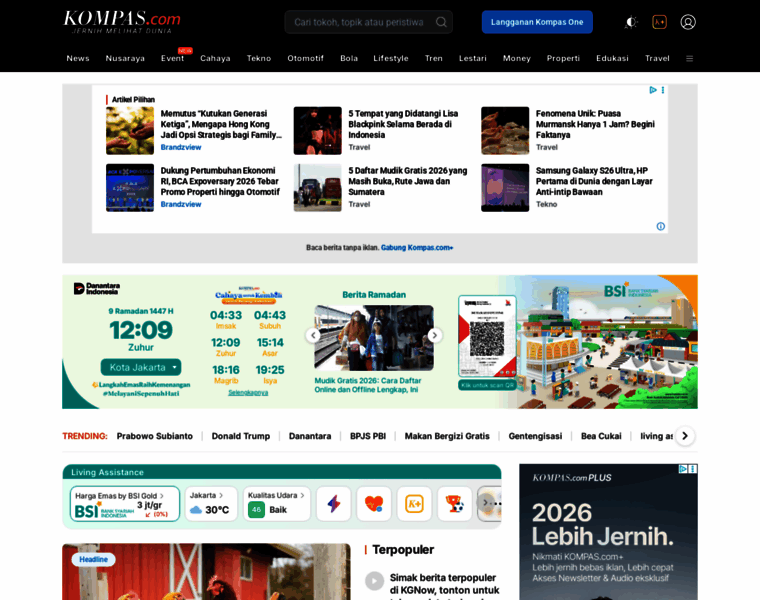Open the hamburger menu in navigation bar

(689, 59)
